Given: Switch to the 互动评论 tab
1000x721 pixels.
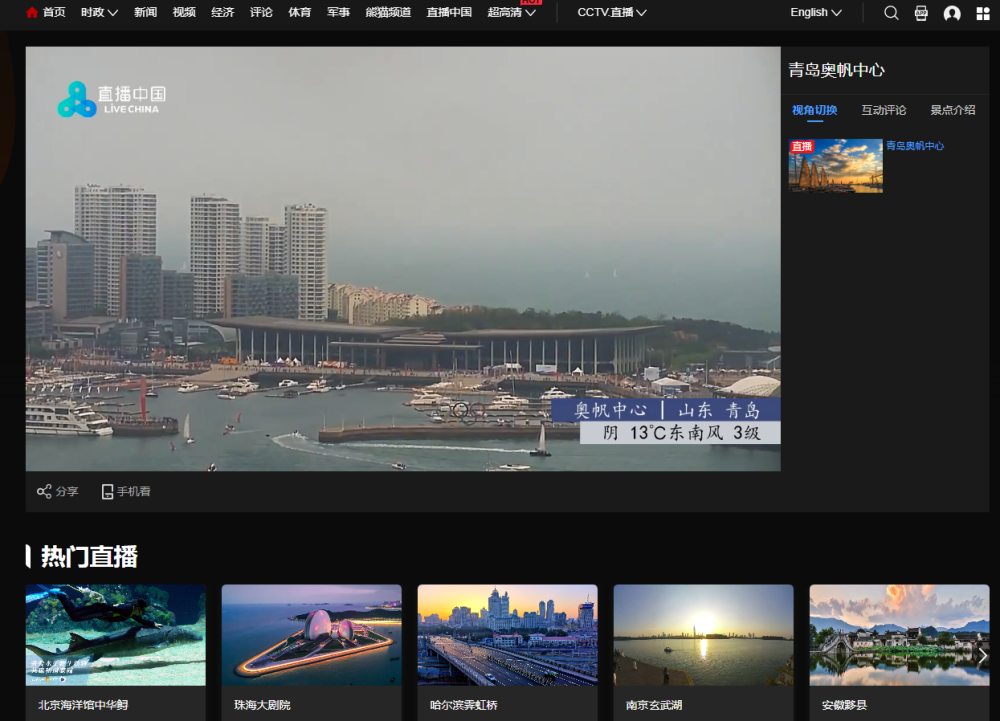Looking at the screenshot, I should coord(883,110).
